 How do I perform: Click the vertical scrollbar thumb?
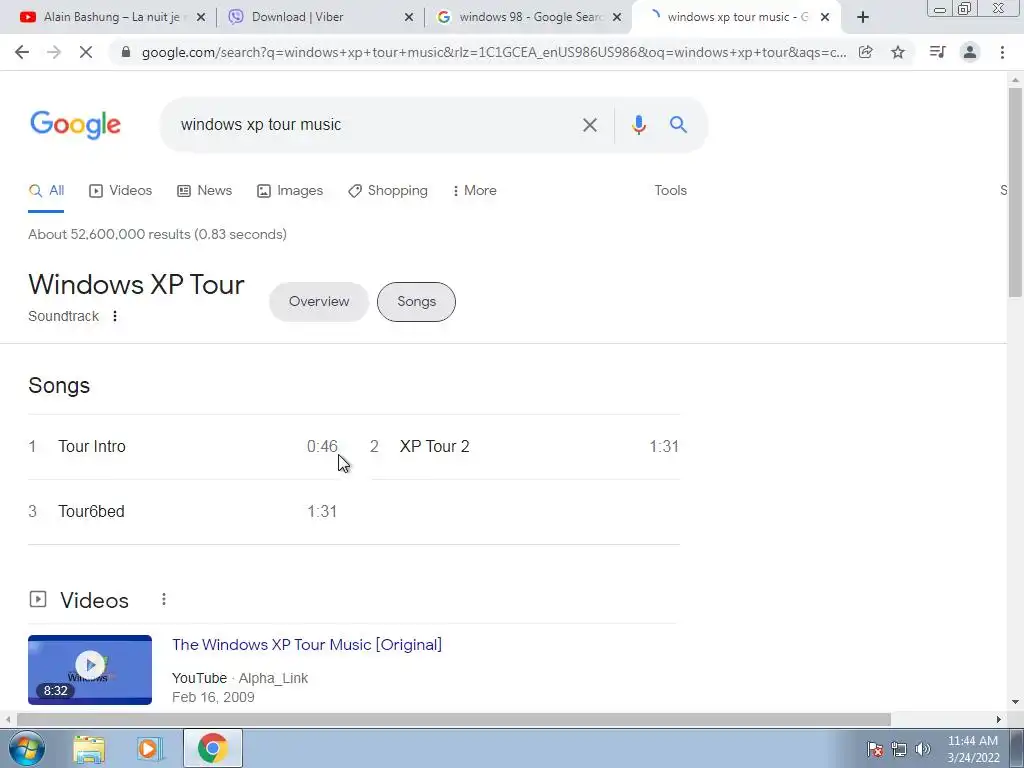point(1015,191)
